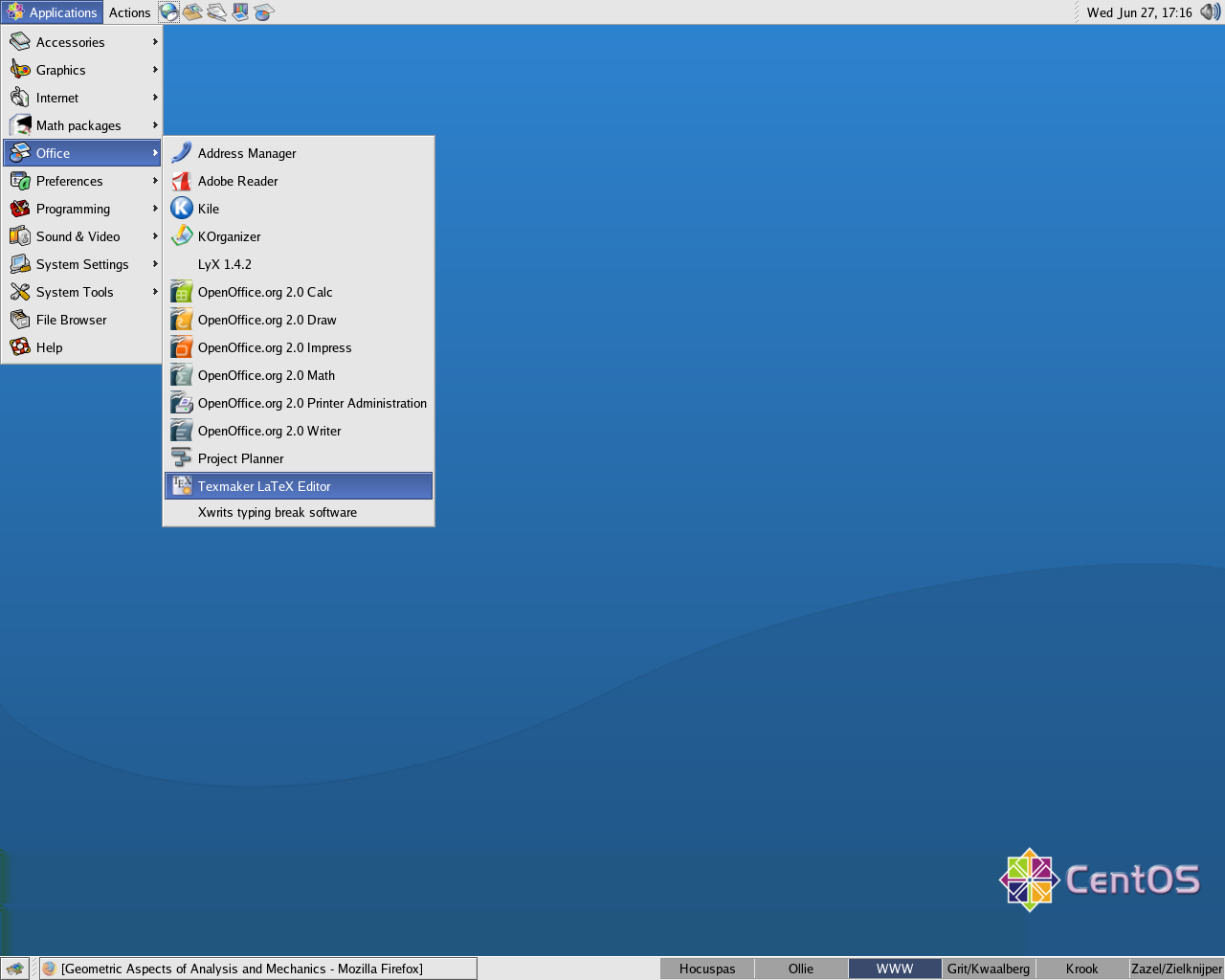Open KOrganizer in Office submenu
Image resolution: width=1225 pixels, height=980 pixels.
coord(299,236)
